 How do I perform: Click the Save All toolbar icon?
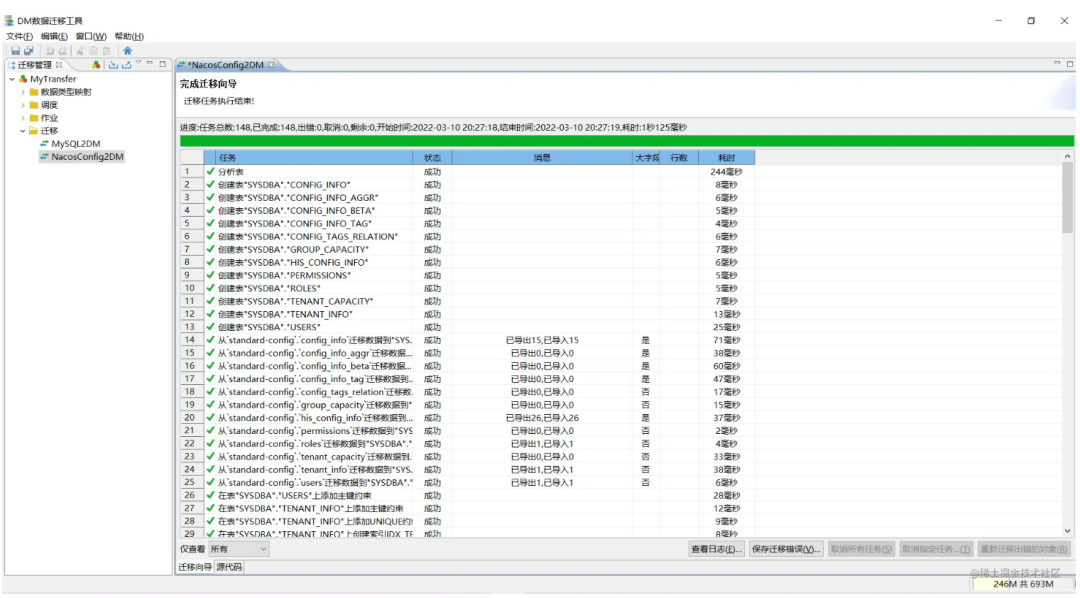pos(28,50)
